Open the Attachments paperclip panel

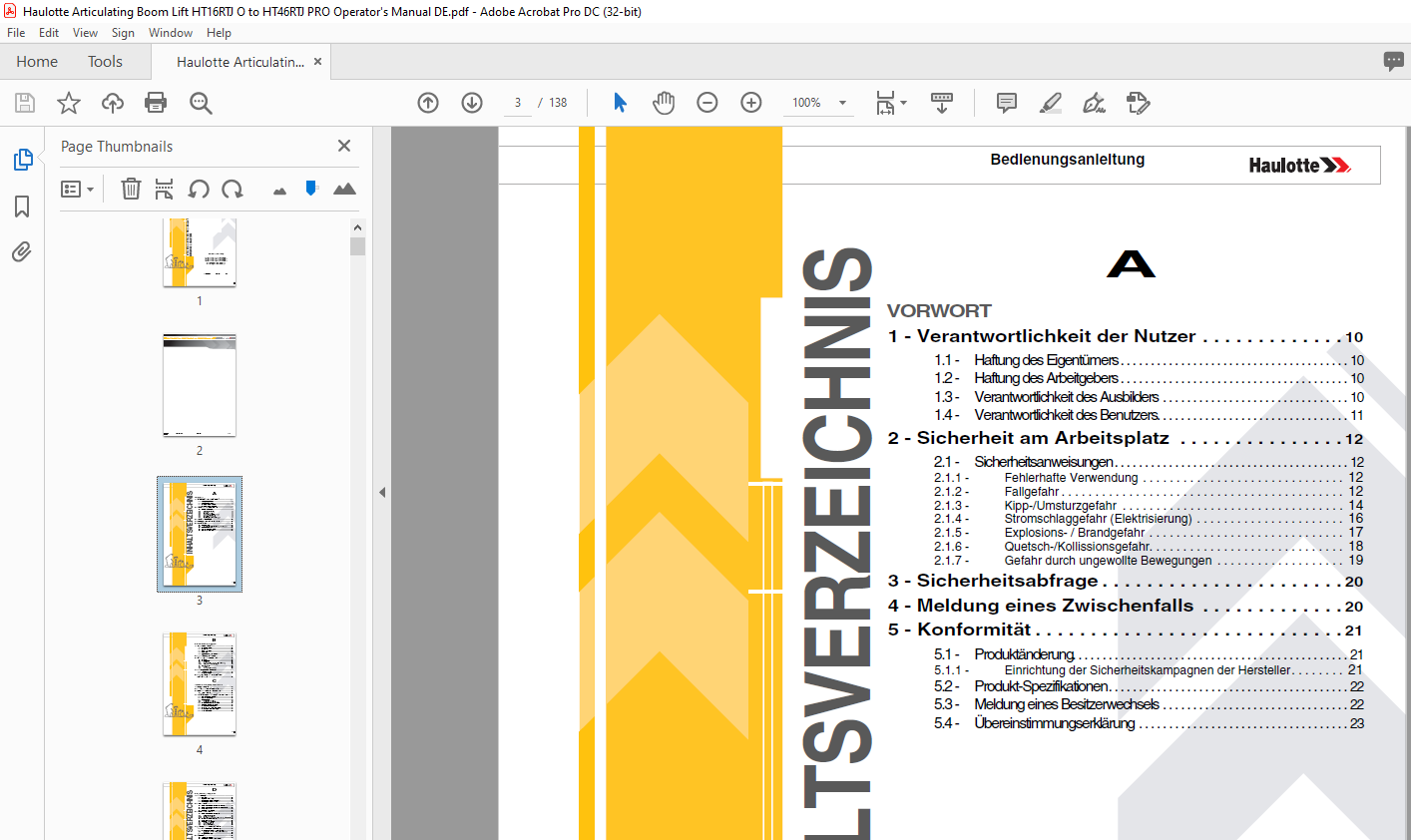pos(22,251)
